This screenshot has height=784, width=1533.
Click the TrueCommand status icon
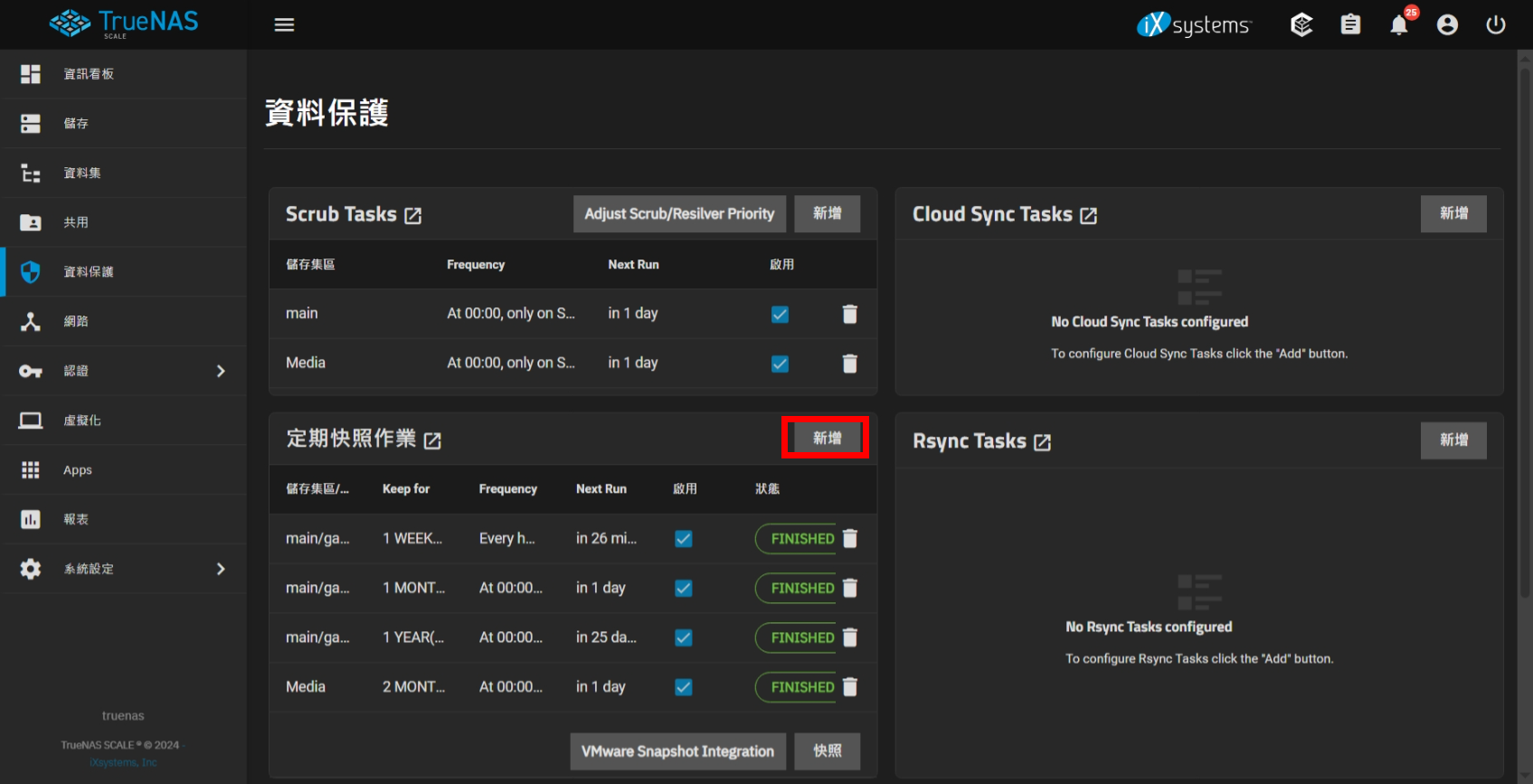pyautogui.click(x=1301, y=24)
